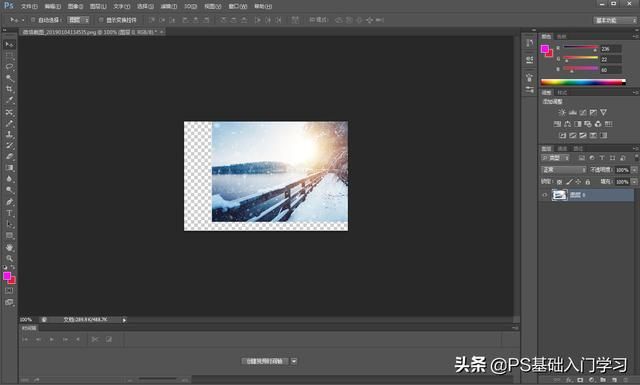Screen dimensions: 640x385
Task: Add Channel Mixer adjustment icon
Action: (598, 124)
